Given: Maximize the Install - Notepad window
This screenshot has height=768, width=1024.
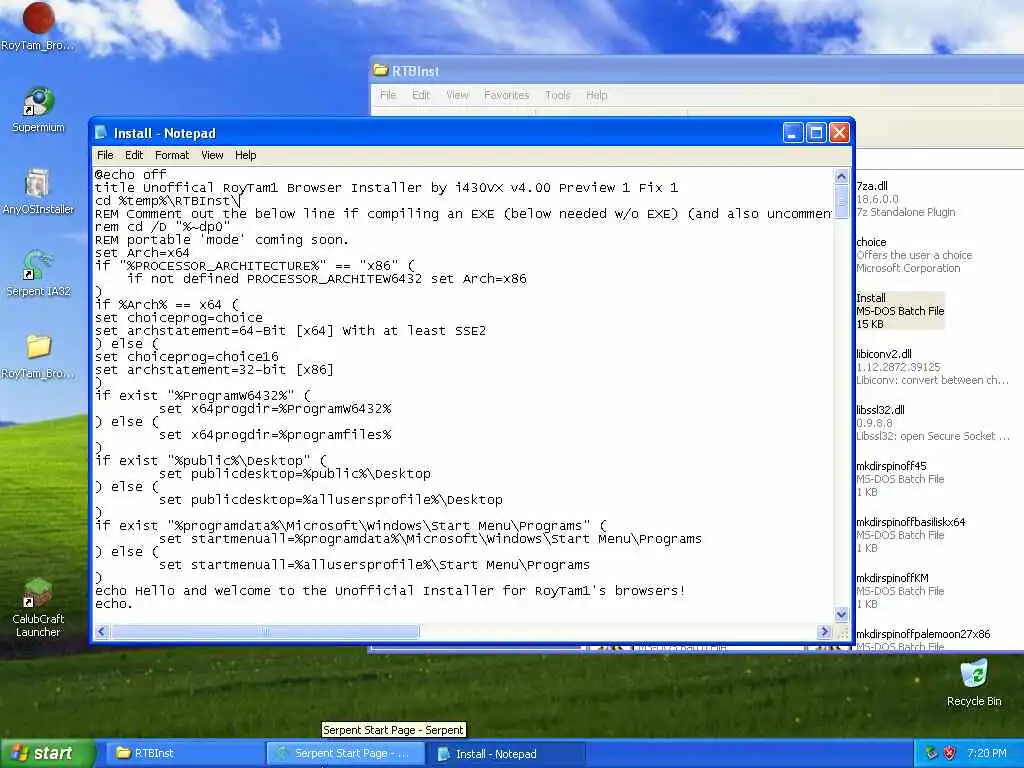Looking at the screenshot, I should (816, 133).
